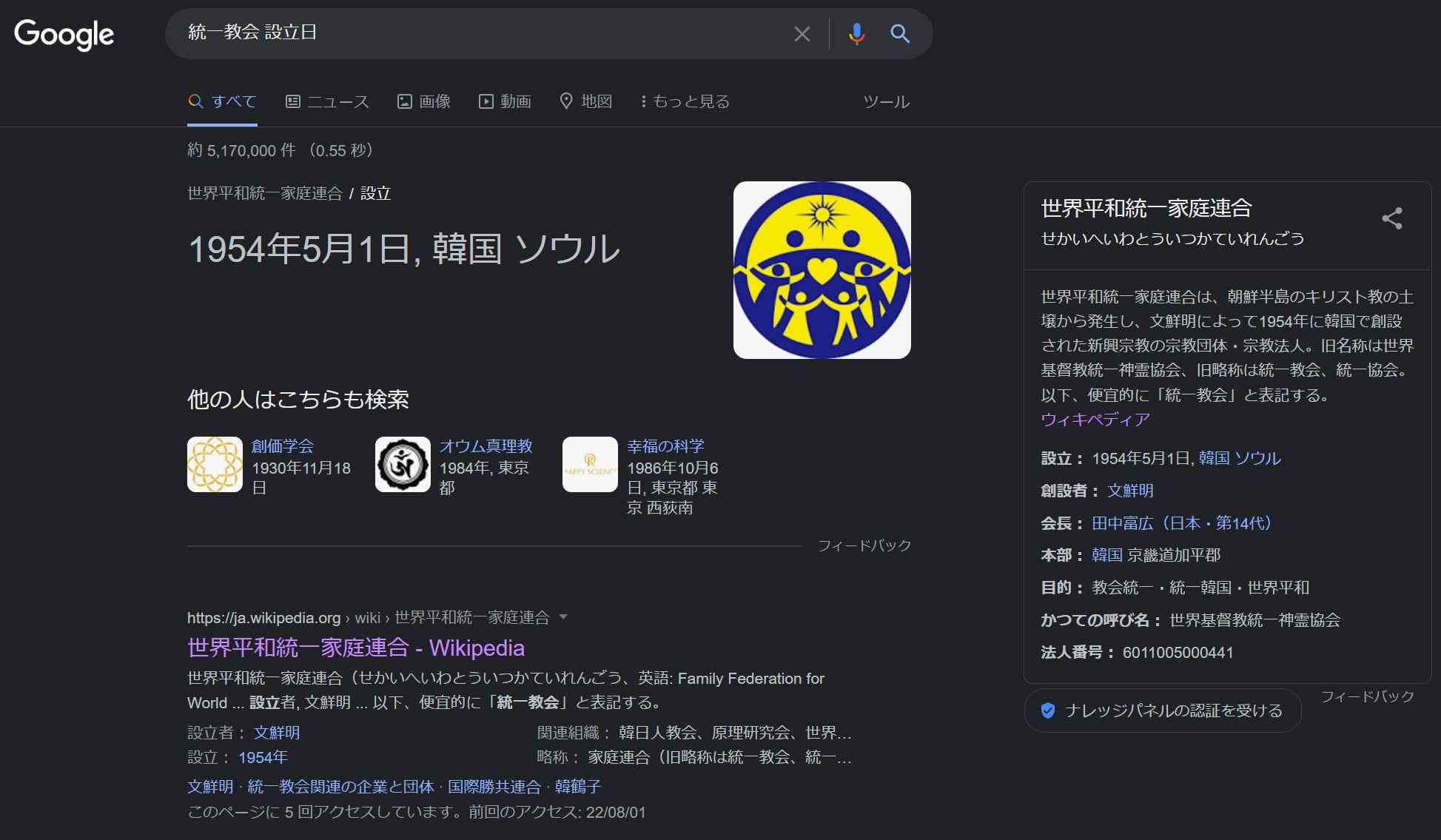Open the 幸福の科学 thumbnail icon
The height and width of the screenshot is (840, 1441).
point(590,464)
